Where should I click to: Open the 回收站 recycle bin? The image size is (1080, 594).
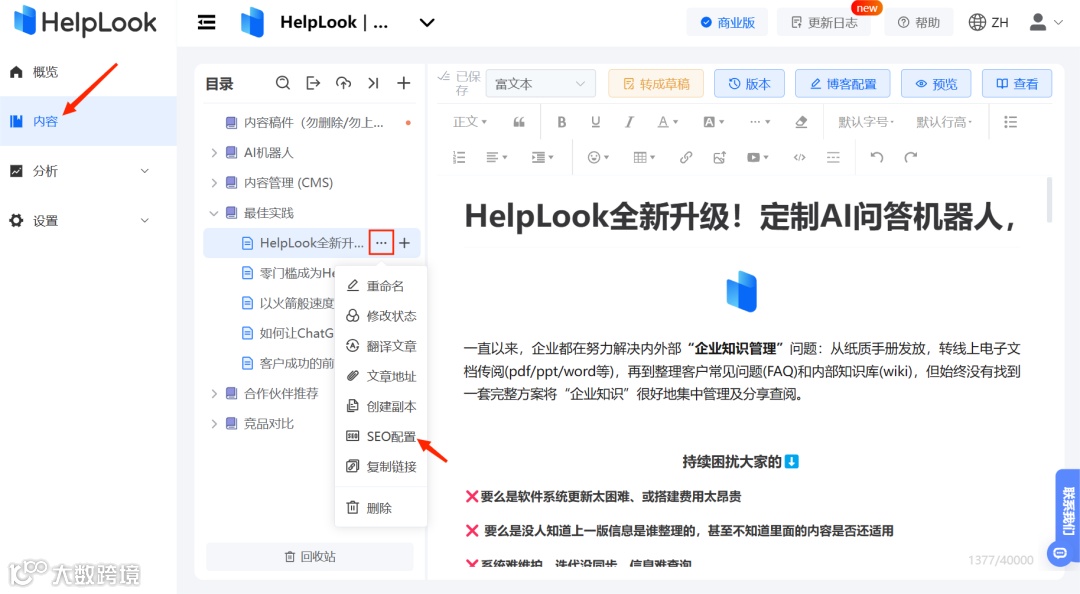click(311, 556)
